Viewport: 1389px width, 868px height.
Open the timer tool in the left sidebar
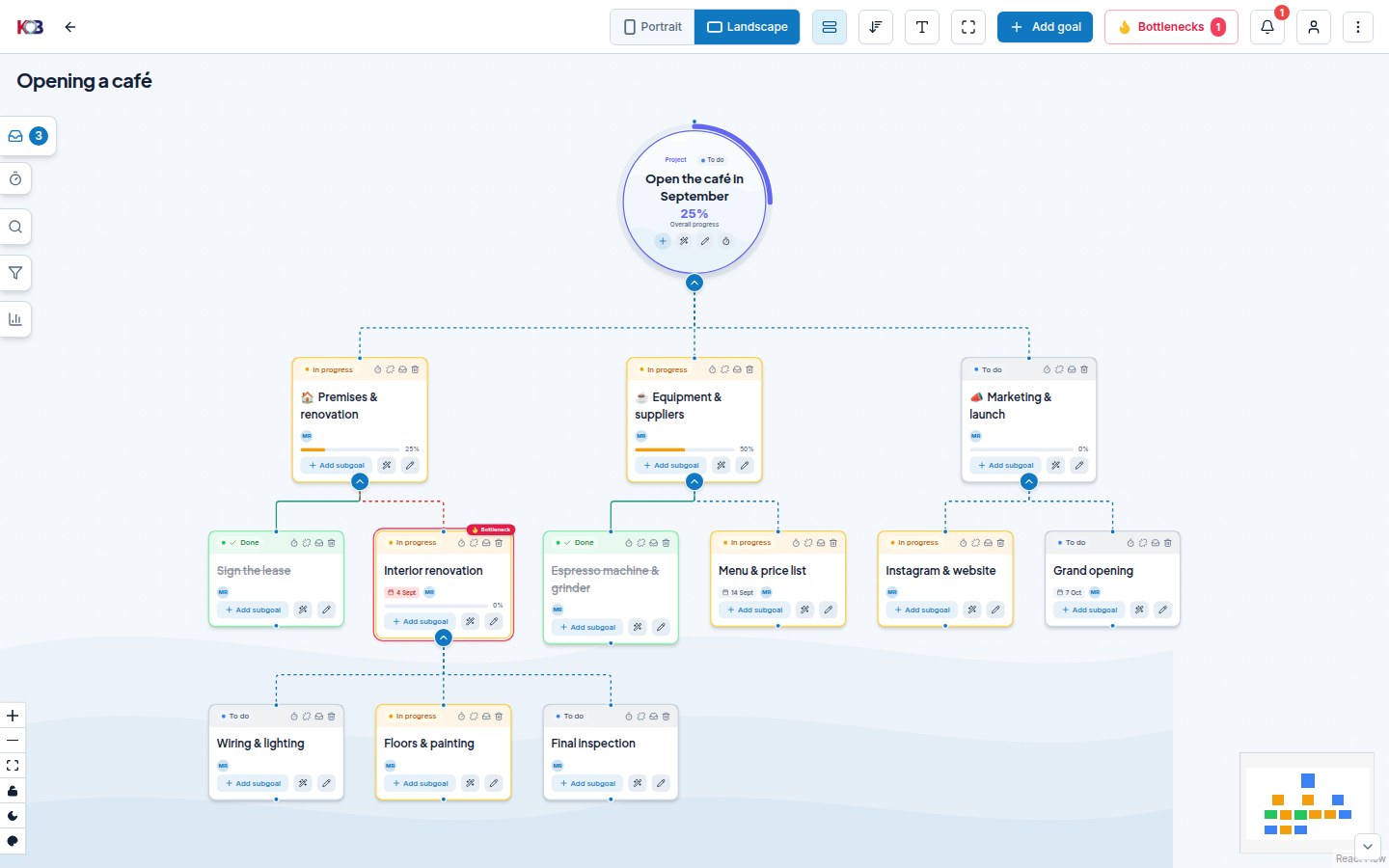(x=15, y=179)
